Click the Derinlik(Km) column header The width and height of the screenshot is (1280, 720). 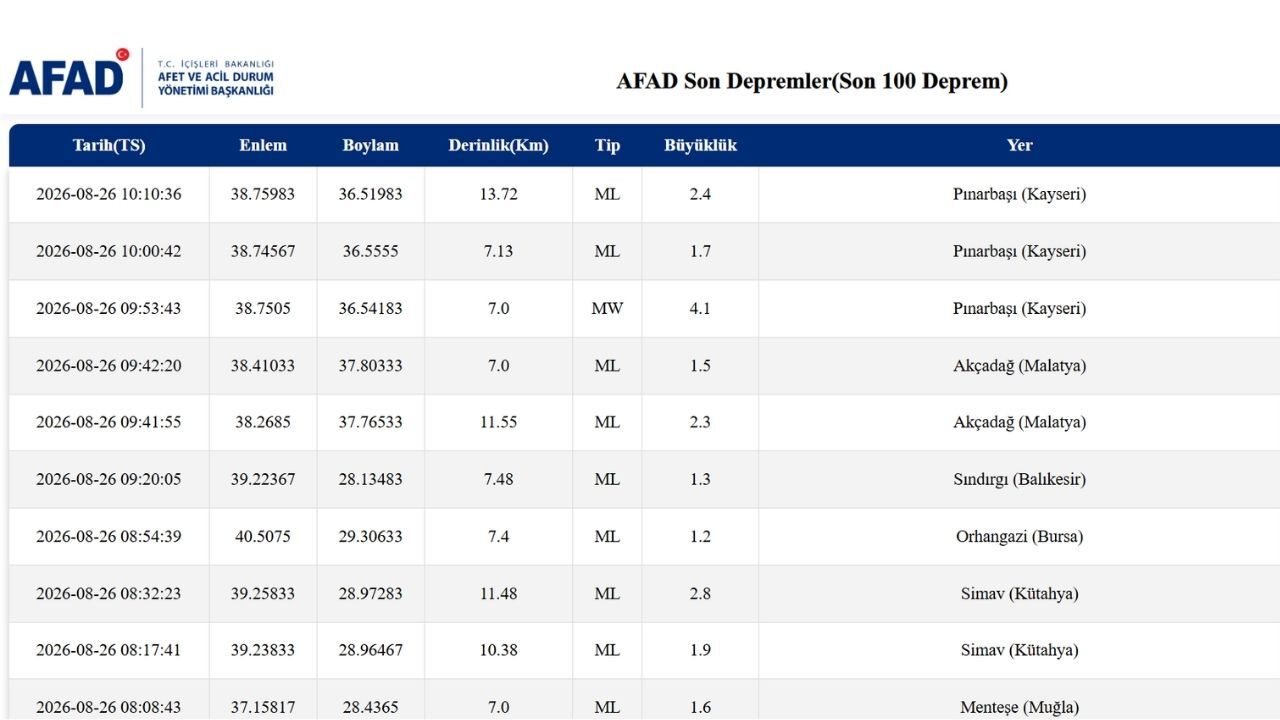[x=498, y=145]
